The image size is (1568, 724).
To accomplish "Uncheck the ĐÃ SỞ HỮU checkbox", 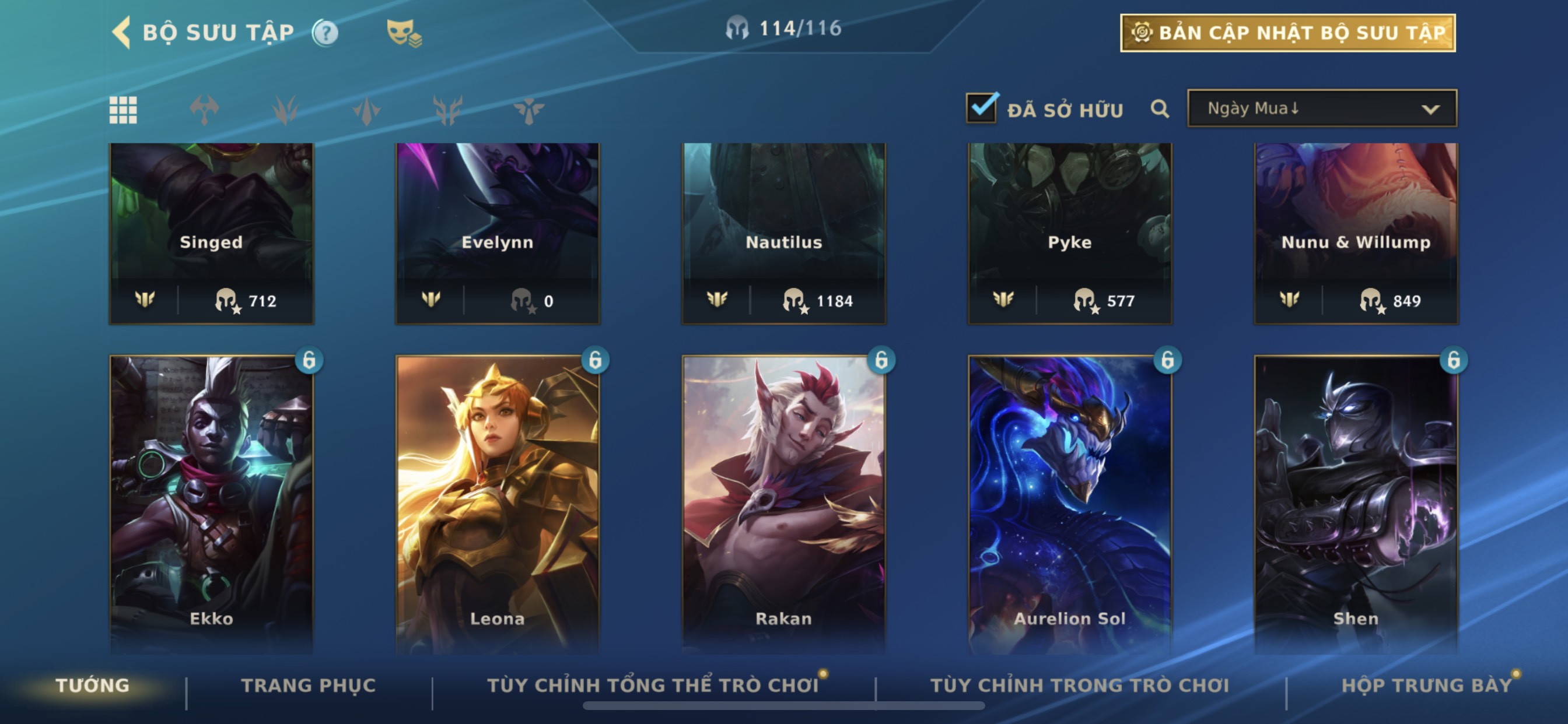I will pos(981,108).
